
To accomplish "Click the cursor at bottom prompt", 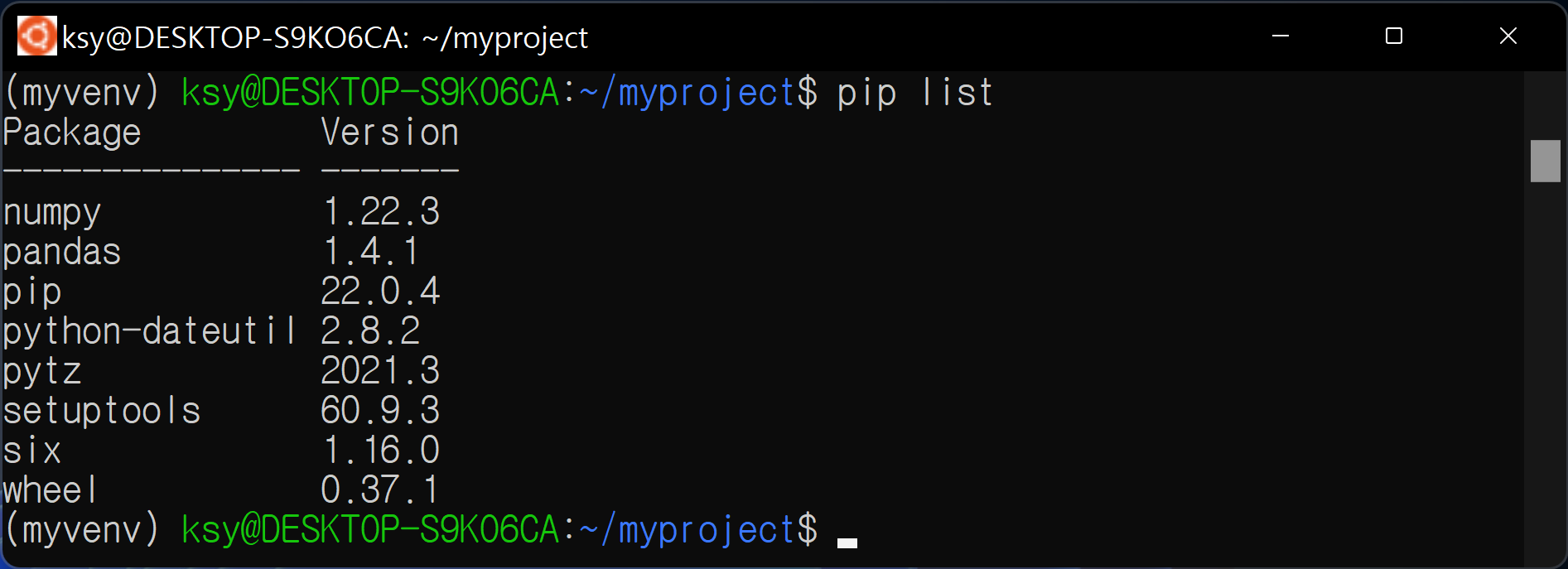I will pos(847,543).
